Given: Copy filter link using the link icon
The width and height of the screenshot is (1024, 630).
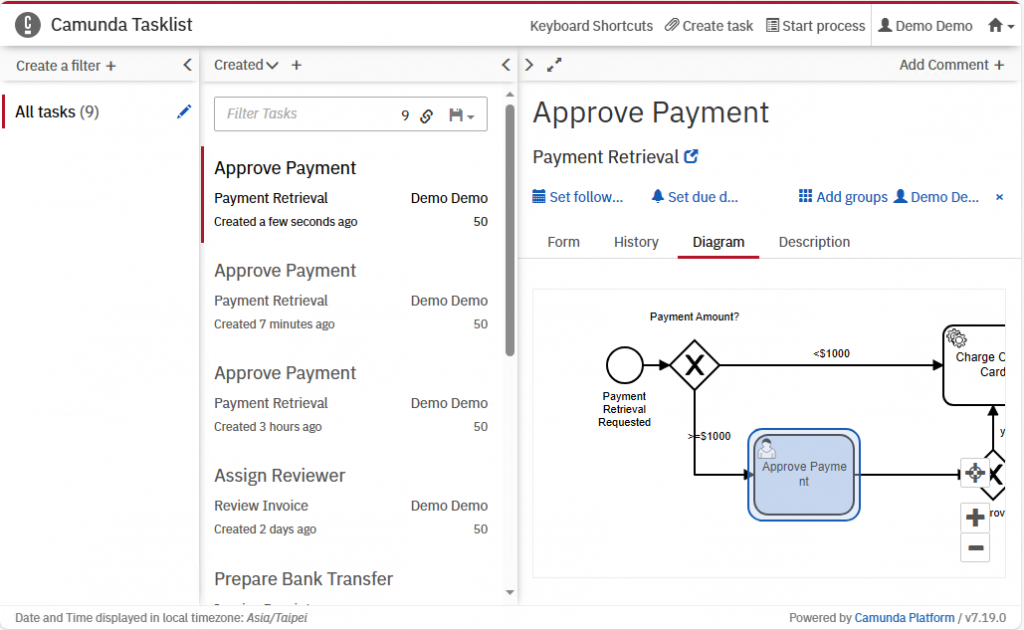Looking at the screenshot, I should [x=426, y=116].
